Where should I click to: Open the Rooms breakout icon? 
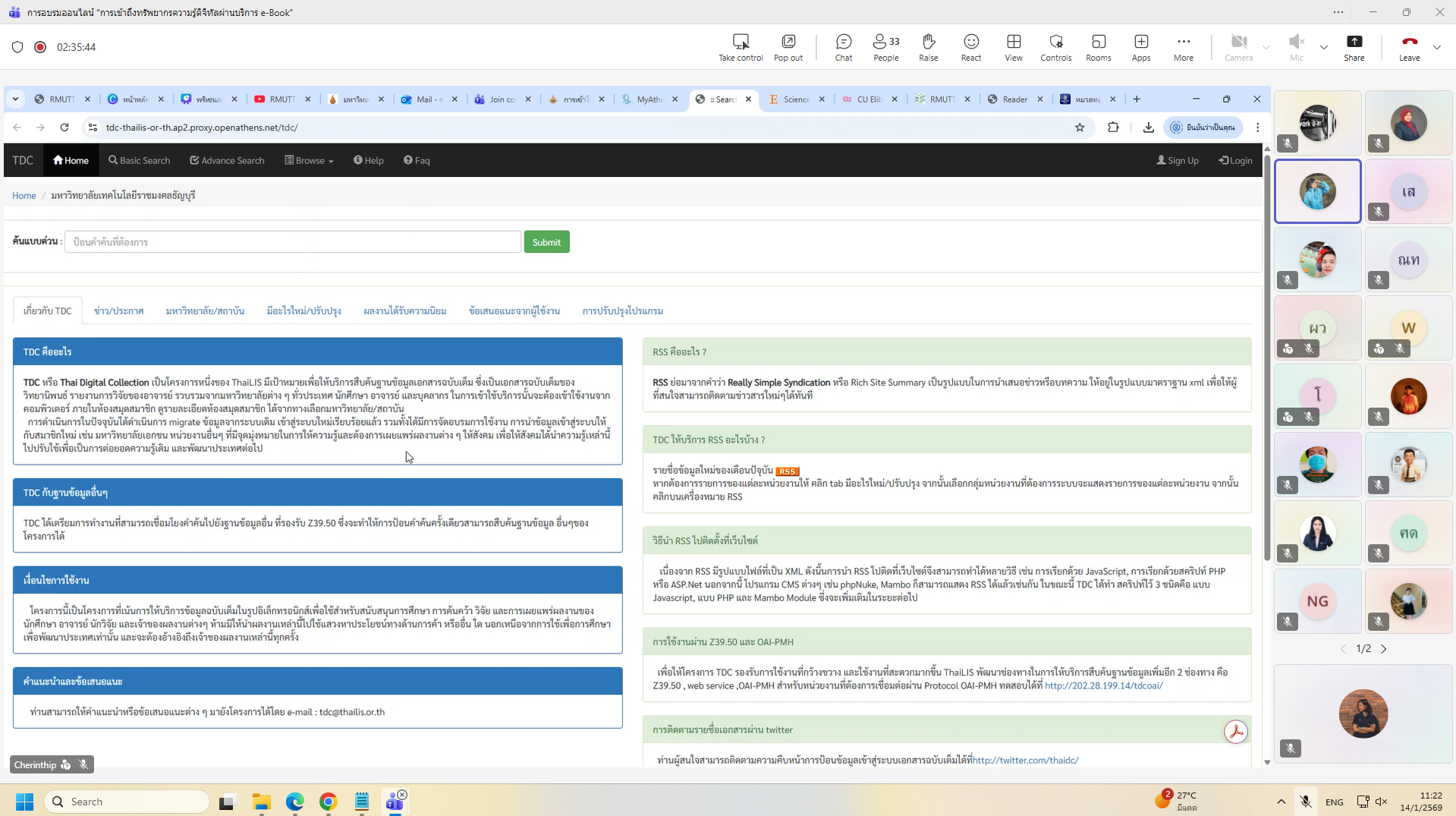1098,47
